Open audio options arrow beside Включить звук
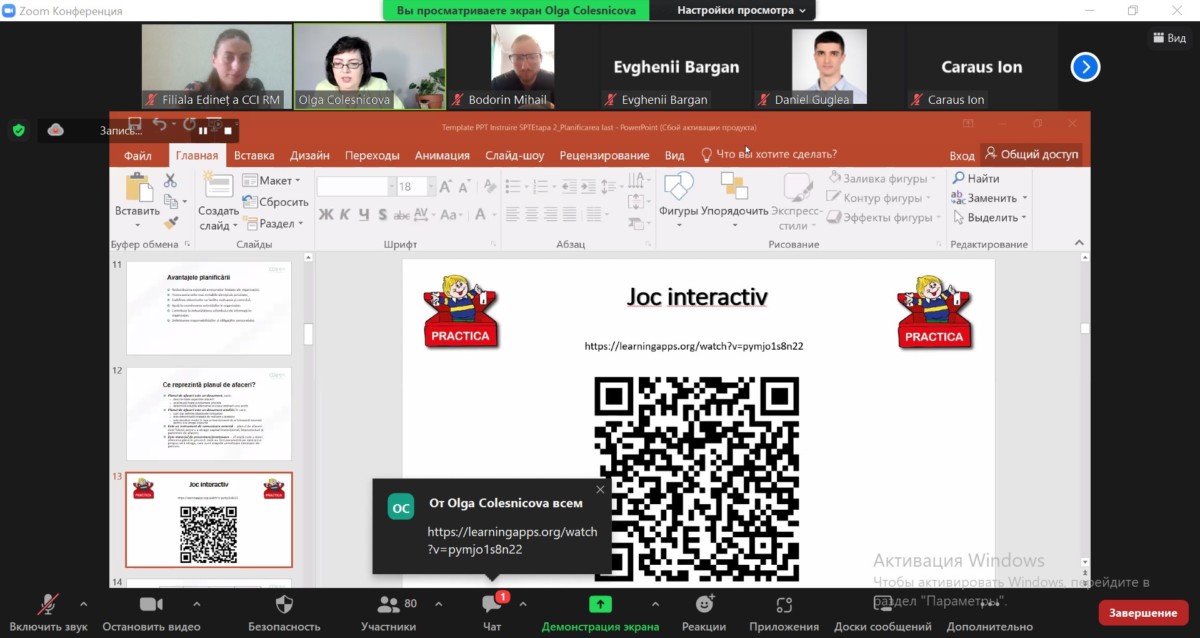Viewport: 1200px width, 638px height. (83, 604)
